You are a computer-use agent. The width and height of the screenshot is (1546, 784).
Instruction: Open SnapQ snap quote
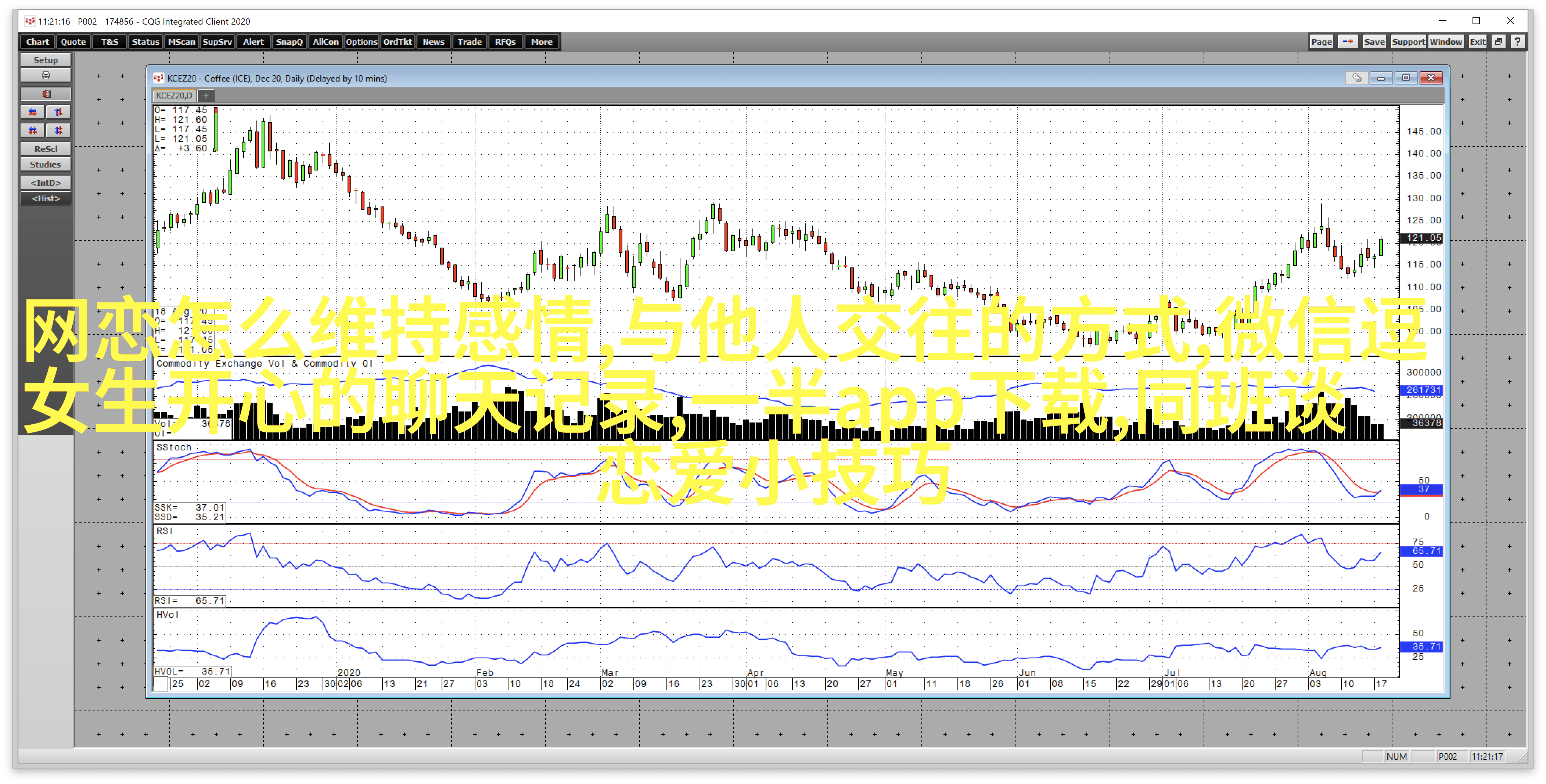[289, 42]
